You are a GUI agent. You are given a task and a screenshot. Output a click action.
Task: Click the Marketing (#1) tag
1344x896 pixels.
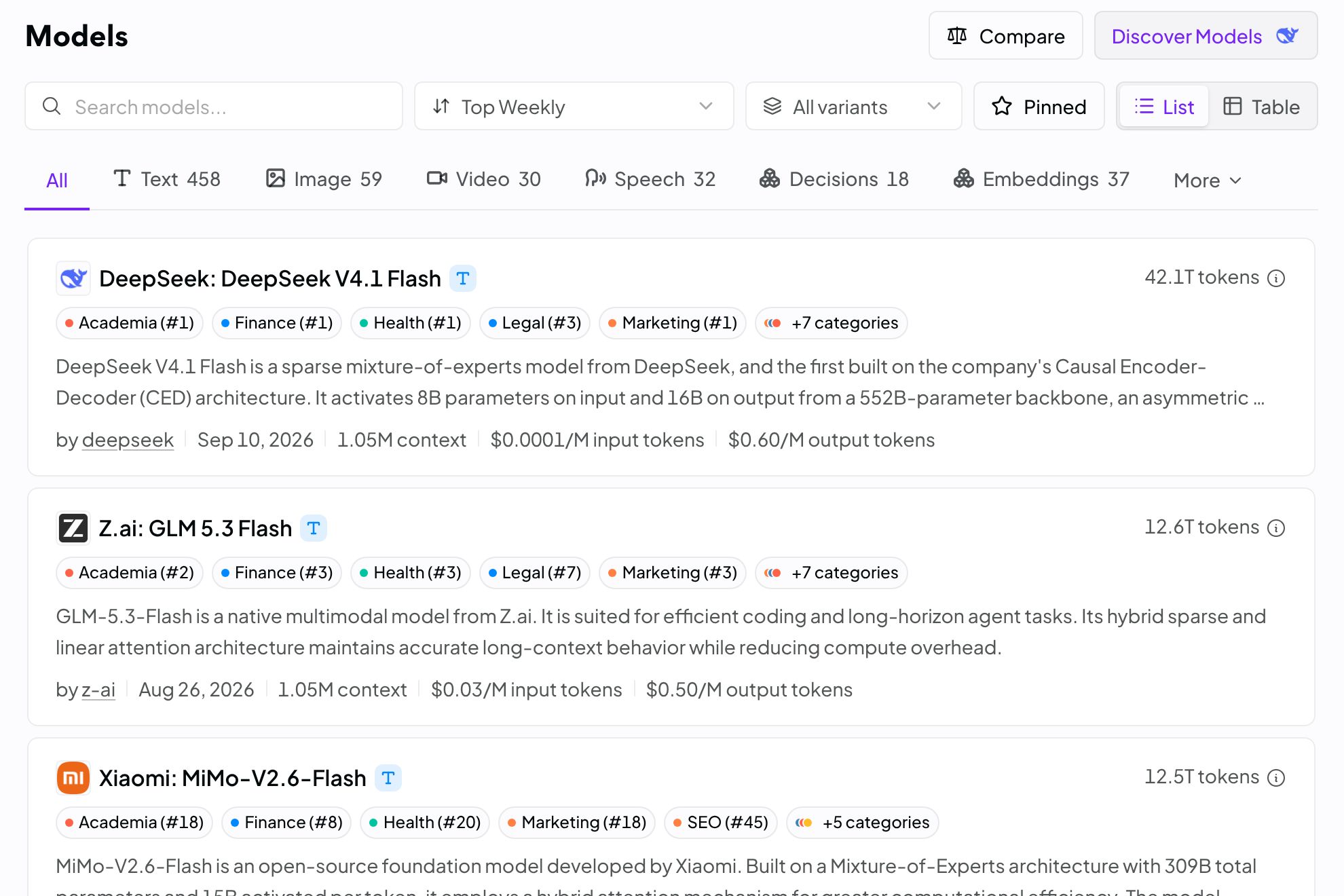click(x=673, y=323)
